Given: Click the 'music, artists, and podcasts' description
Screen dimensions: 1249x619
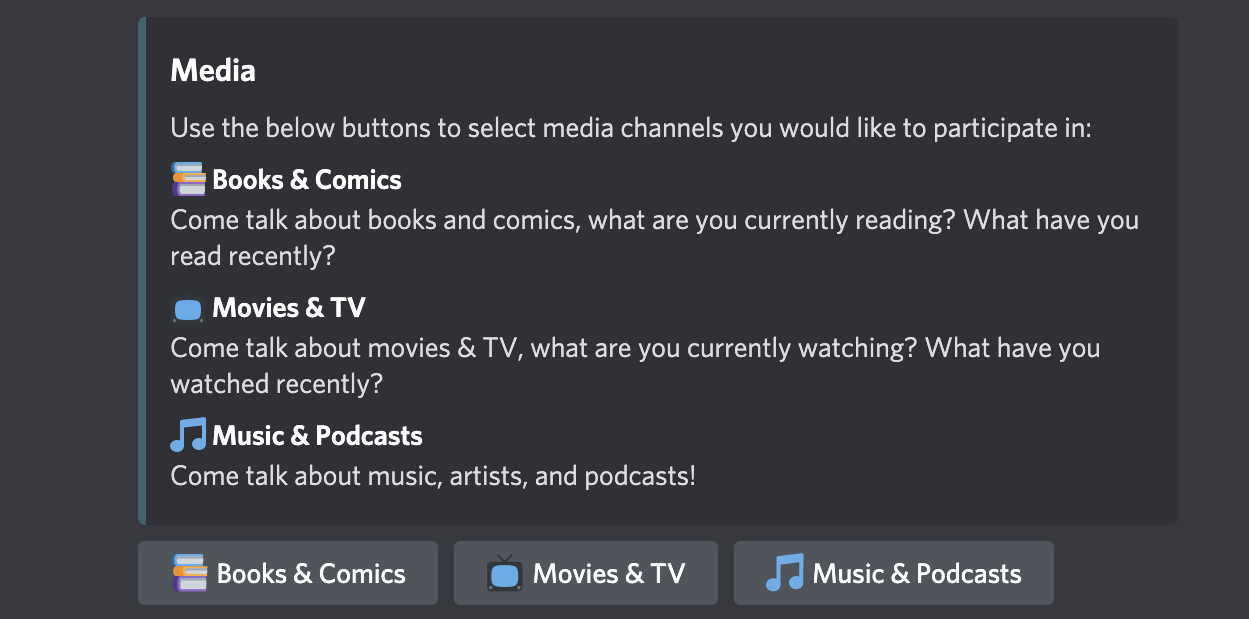Looking at the screenshot, I should (x=433, y=476).
